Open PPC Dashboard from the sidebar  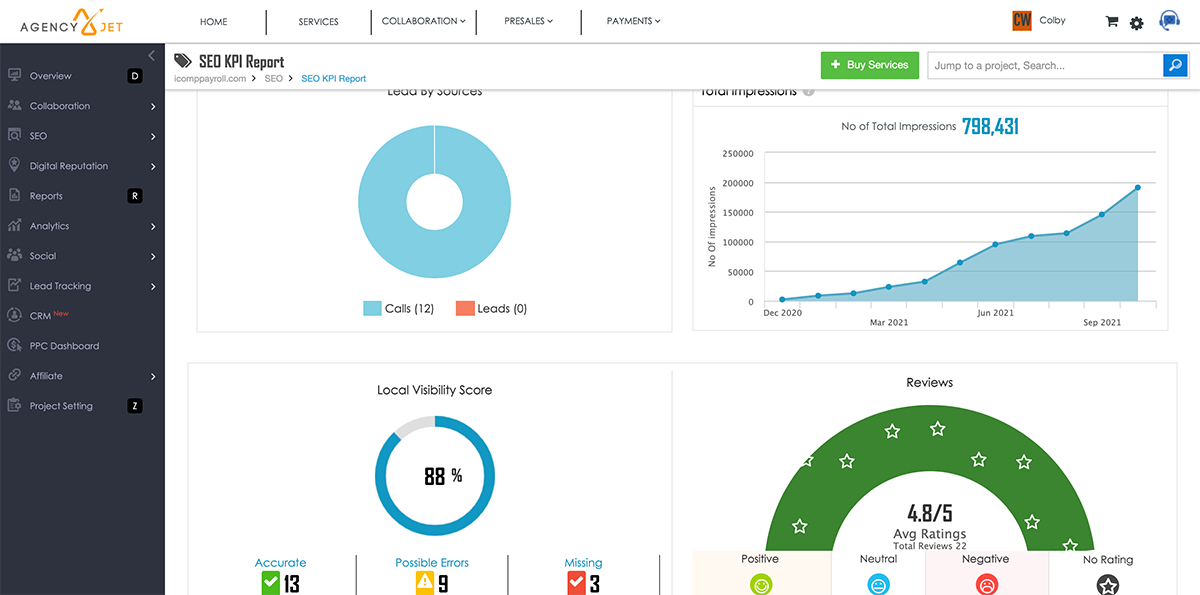[x=64, y=346]
